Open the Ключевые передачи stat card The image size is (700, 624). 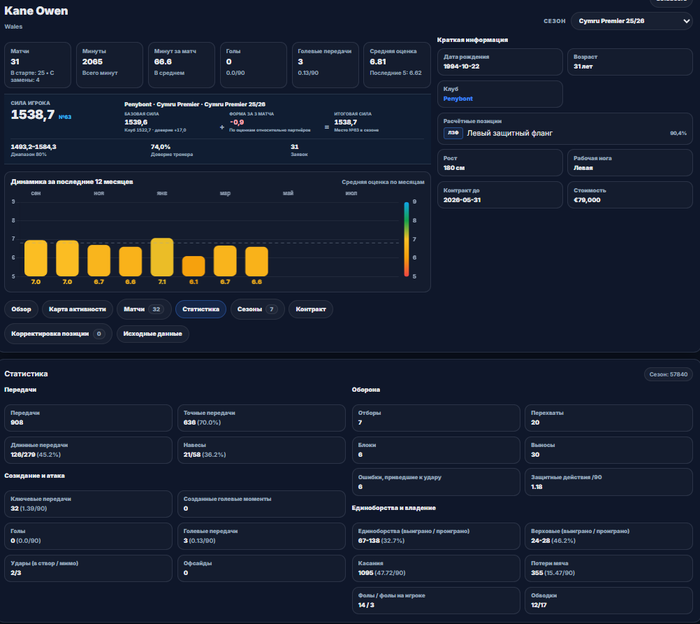point(88,503)
